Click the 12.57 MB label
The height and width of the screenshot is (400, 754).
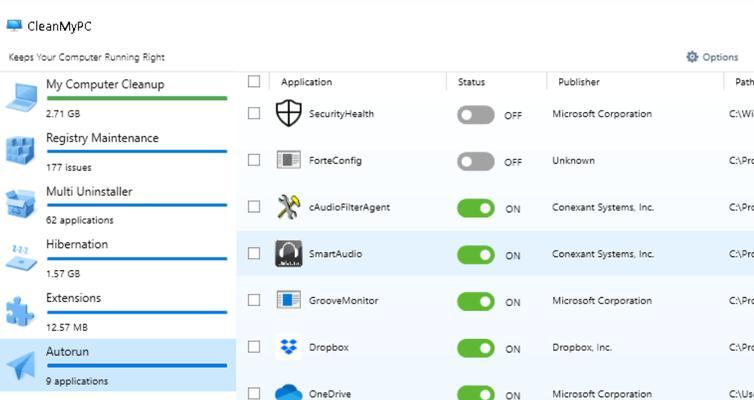(x=67, y=327)
